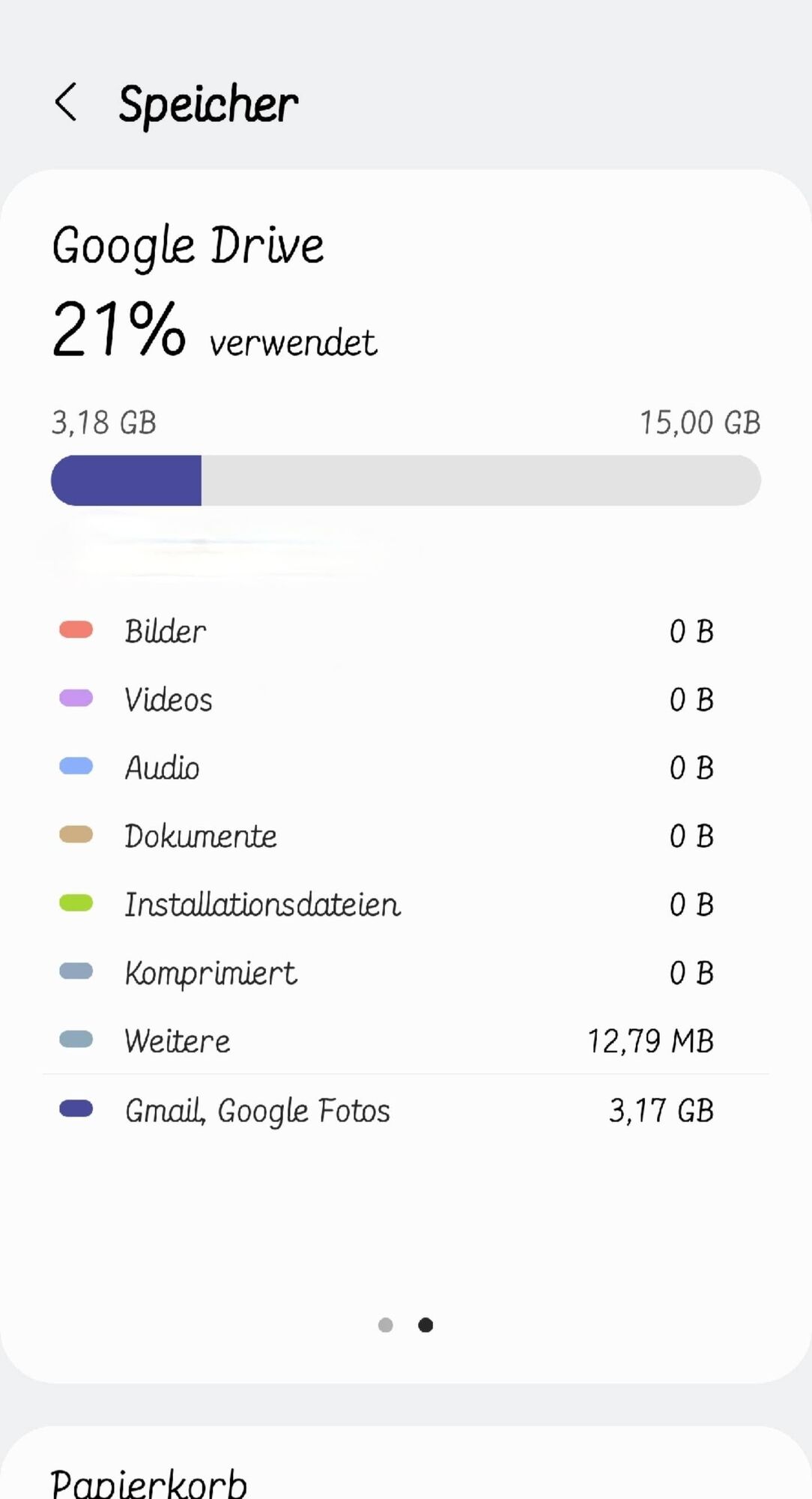The width and height of the screenshot is (812, 1499).
Task: Tap the blue Audio color indicator
Action: point(76,766)
